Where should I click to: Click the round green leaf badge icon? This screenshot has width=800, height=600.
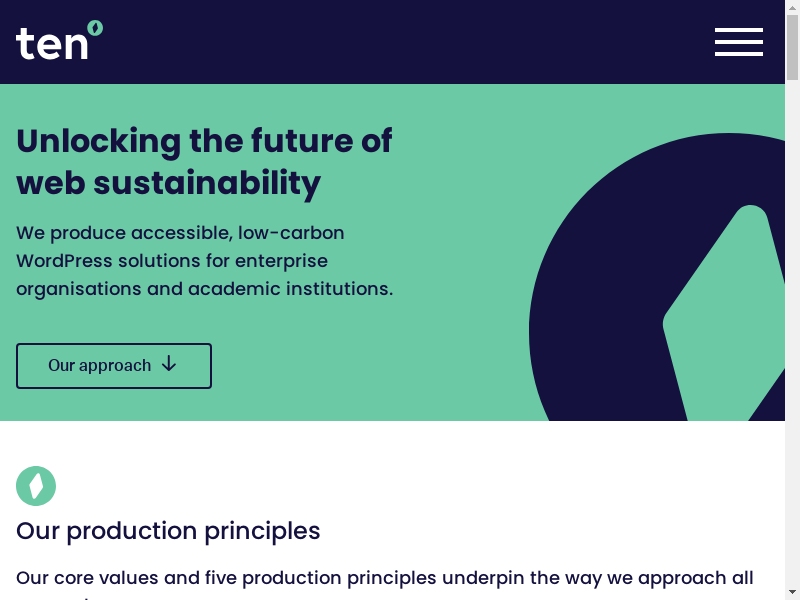click(x=36, y=486)
